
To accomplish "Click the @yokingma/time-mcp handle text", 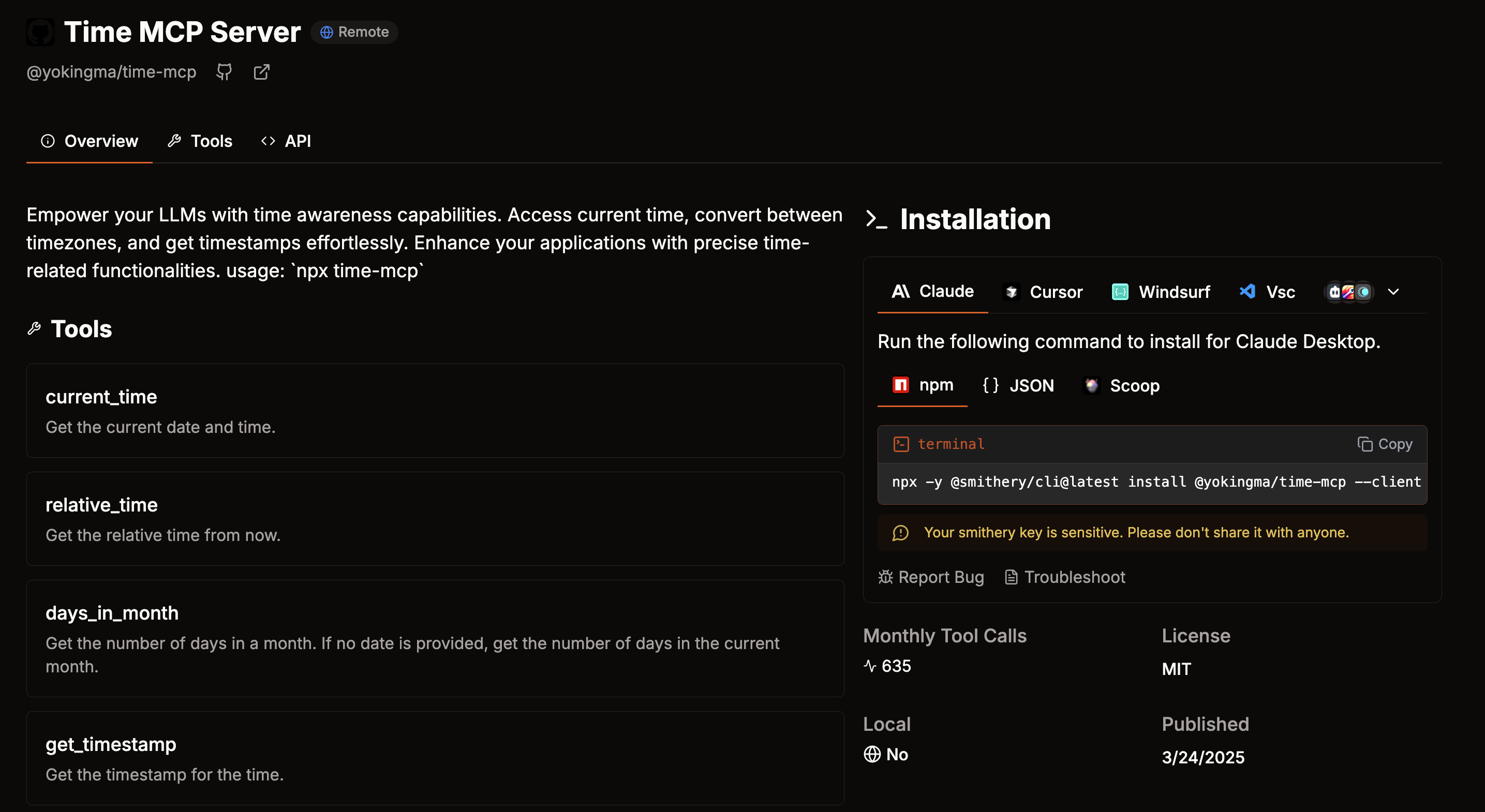I will coord(111,72).
